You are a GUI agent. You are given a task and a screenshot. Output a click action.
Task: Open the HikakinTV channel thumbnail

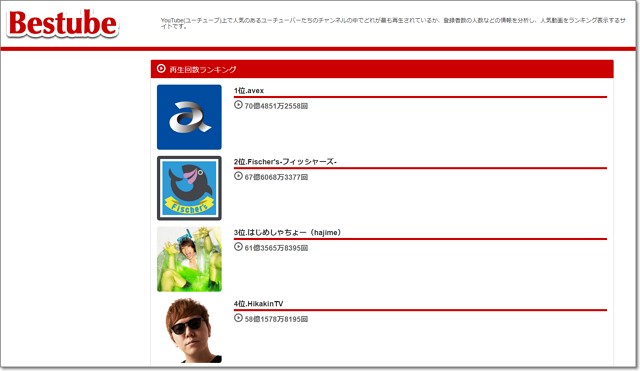point(189,330)
